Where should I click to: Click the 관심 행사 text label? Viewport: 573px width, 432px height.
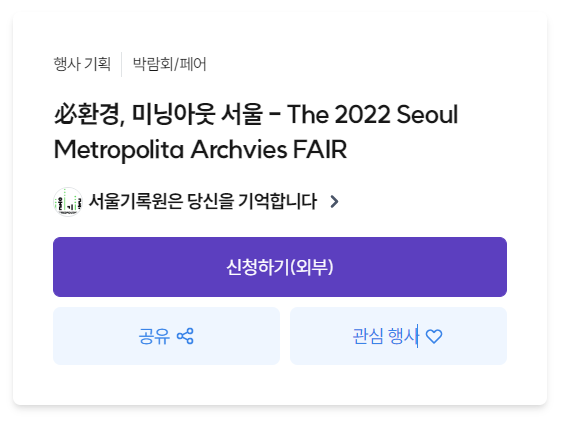(x=385, y=336)
